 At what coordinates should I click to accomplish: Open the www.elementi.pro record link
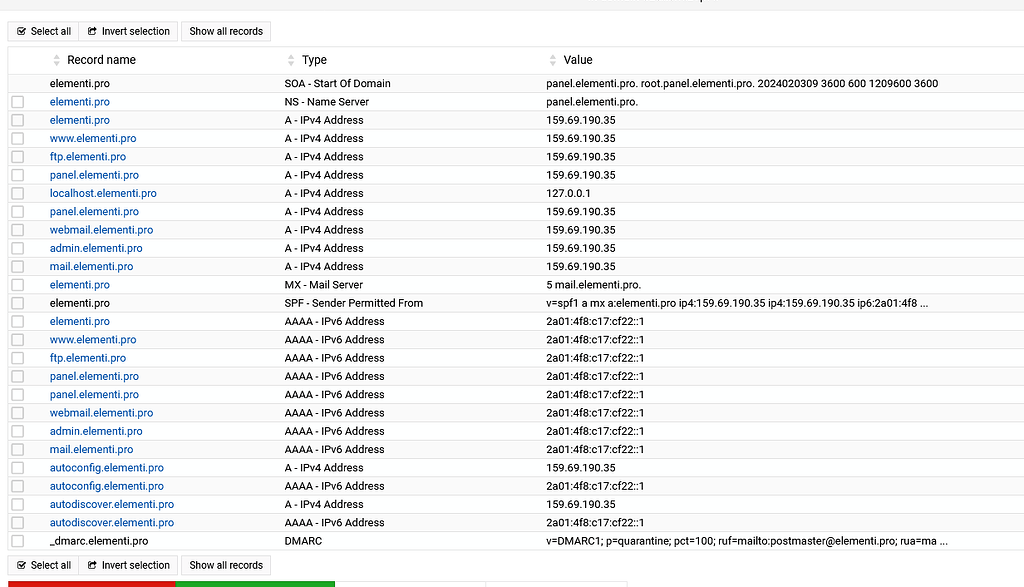click(93, 138)
